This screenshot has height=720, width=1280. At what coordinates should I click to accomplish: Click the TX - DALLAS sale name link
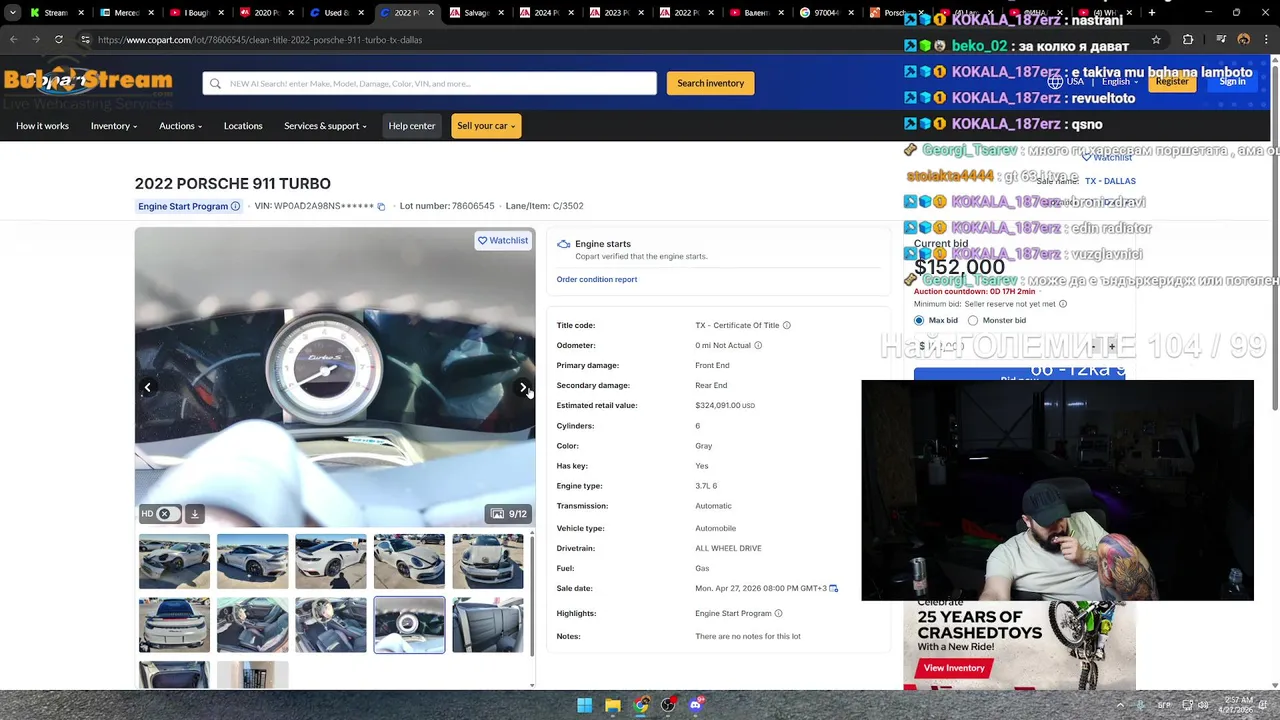[1110, 181]
